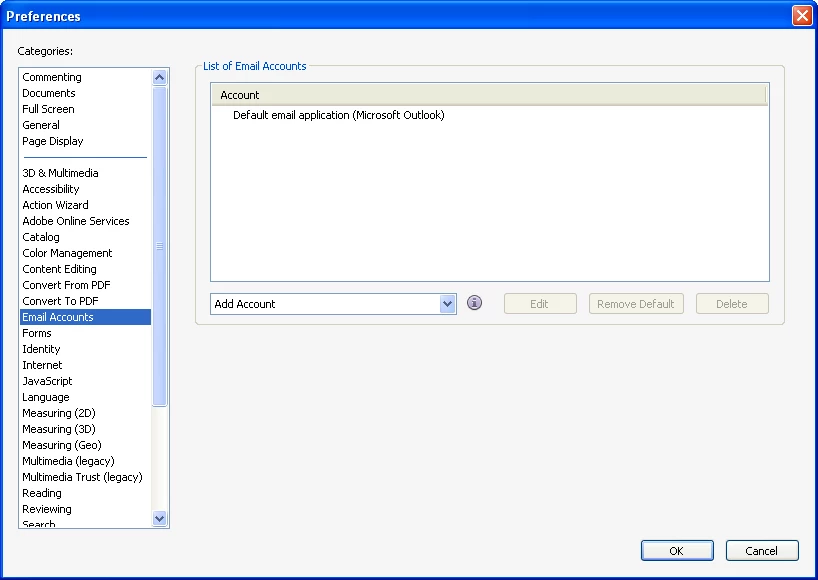
Task: Click the Edit button
Action: (540, 304)
